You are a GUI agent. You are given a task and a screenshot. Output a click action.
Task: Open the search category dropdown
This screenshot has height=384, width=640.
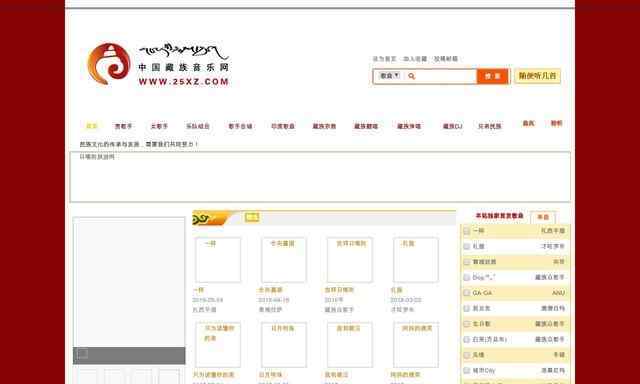(389, 76)
